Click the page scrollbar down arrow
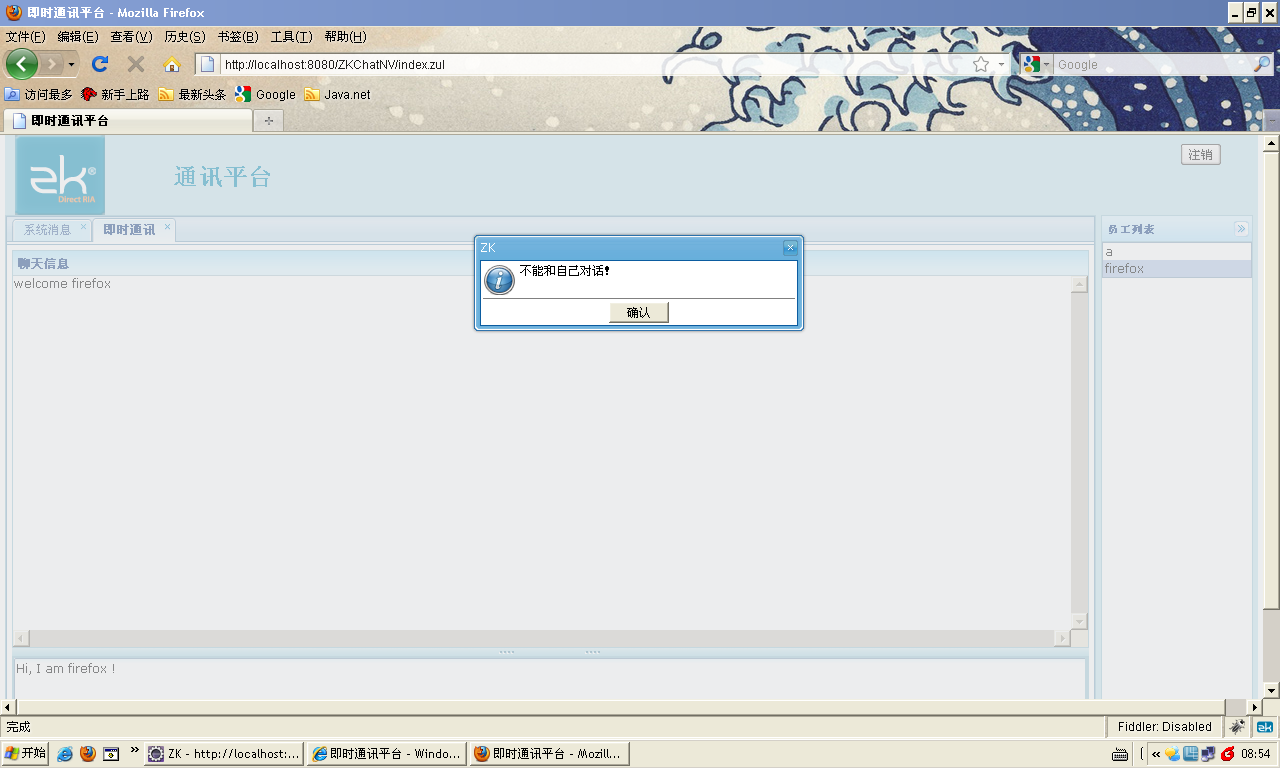This screenshot has height=768, width=1280. [1271, 691]
